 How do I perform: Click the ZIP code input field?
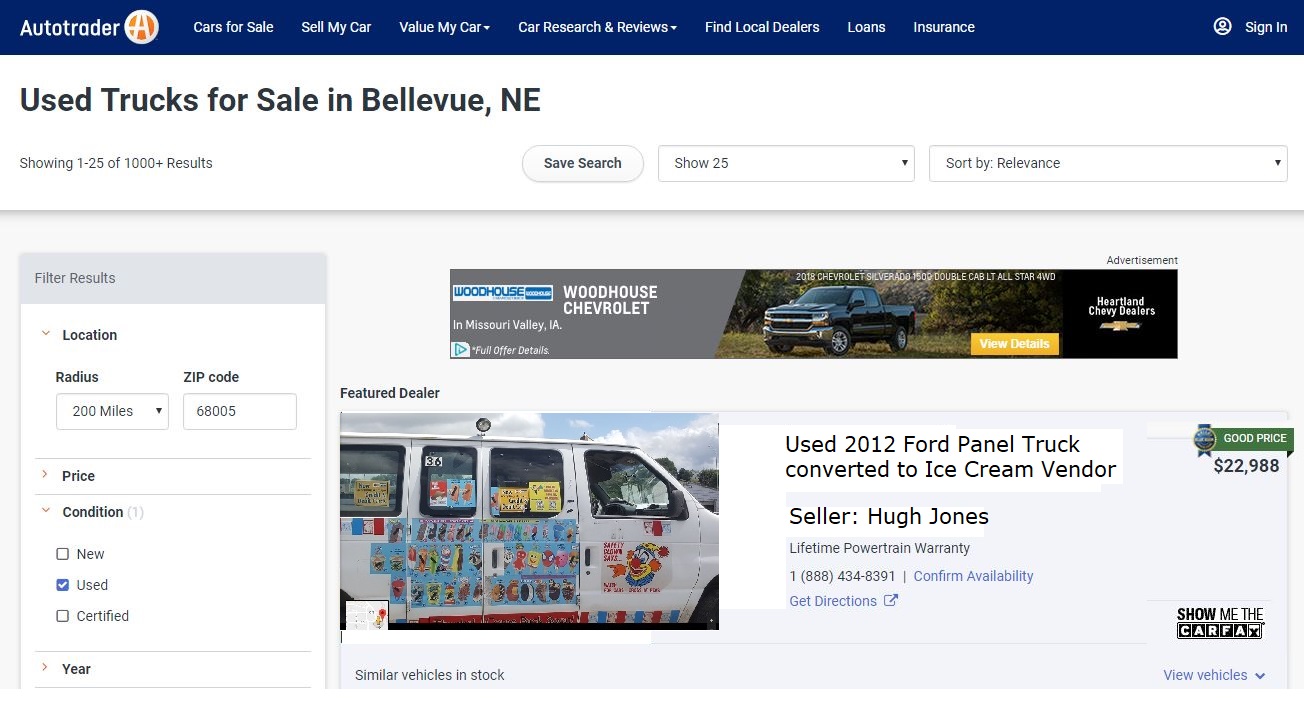(240, 411)
